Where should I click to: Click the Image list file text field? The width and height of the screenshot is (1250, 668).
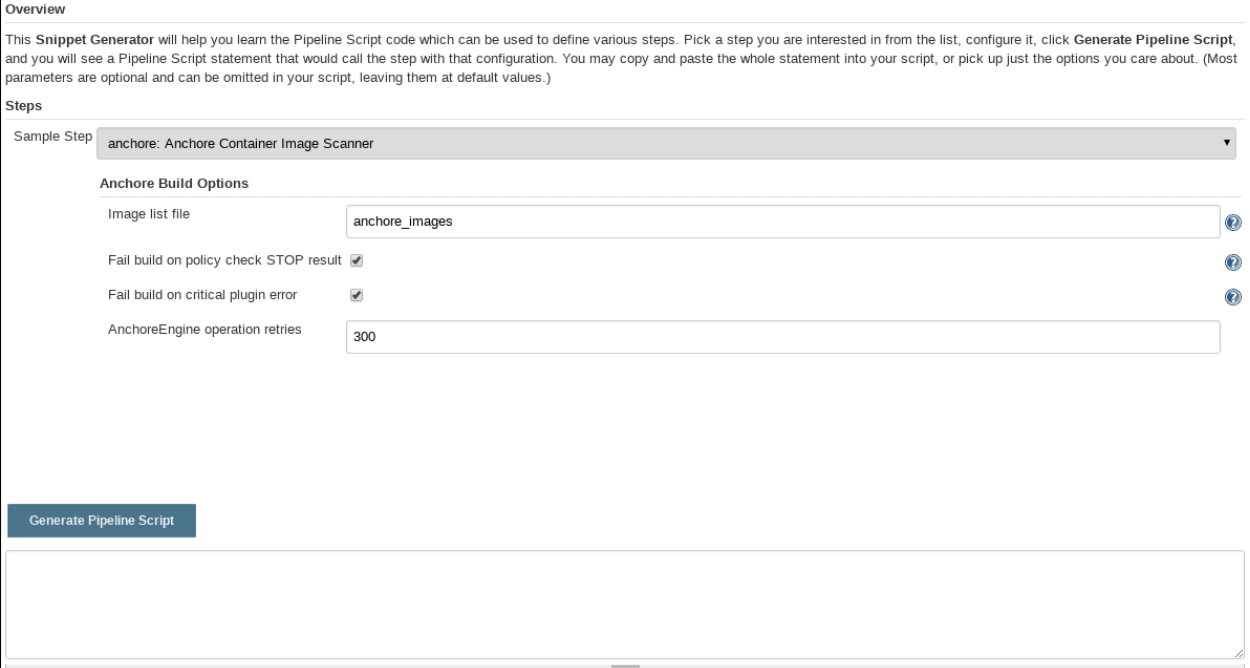pyautogui.click(x=782, y=222)
